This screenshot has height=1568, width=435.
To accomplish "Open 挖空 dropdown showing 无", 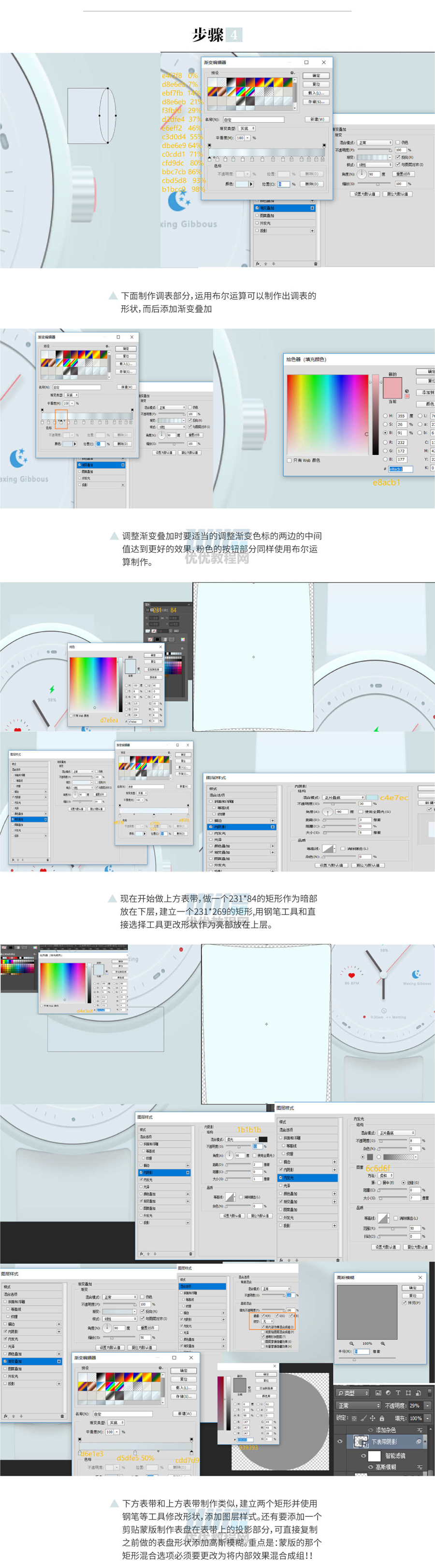I will (268, 1322).
